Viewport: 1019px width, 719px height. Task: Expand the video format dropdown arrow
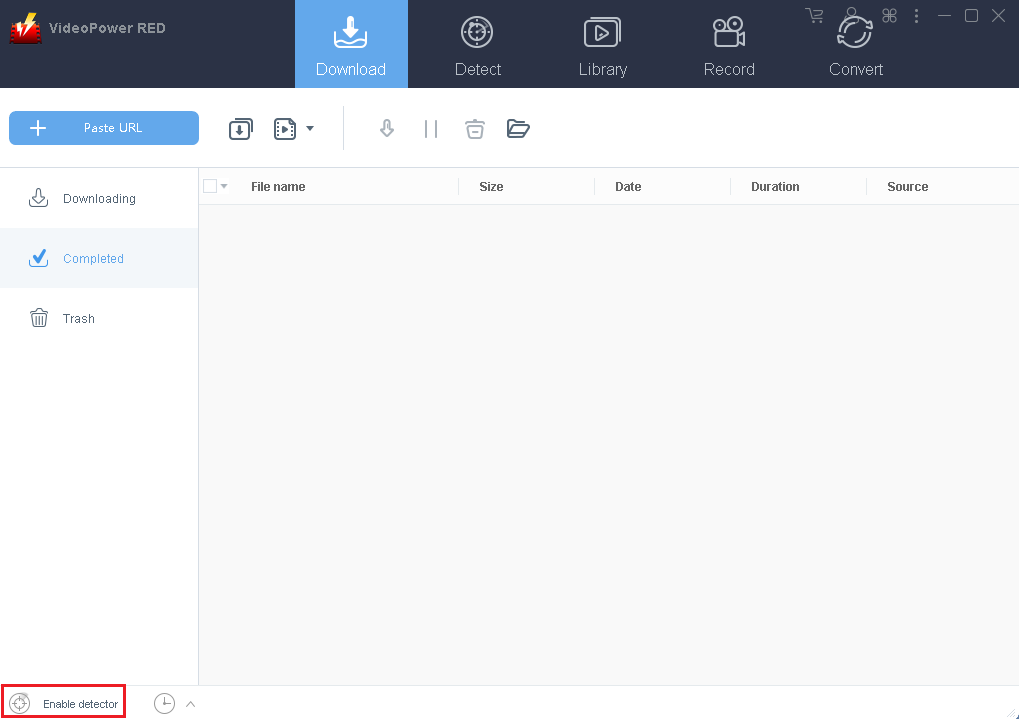coord(310,129)
